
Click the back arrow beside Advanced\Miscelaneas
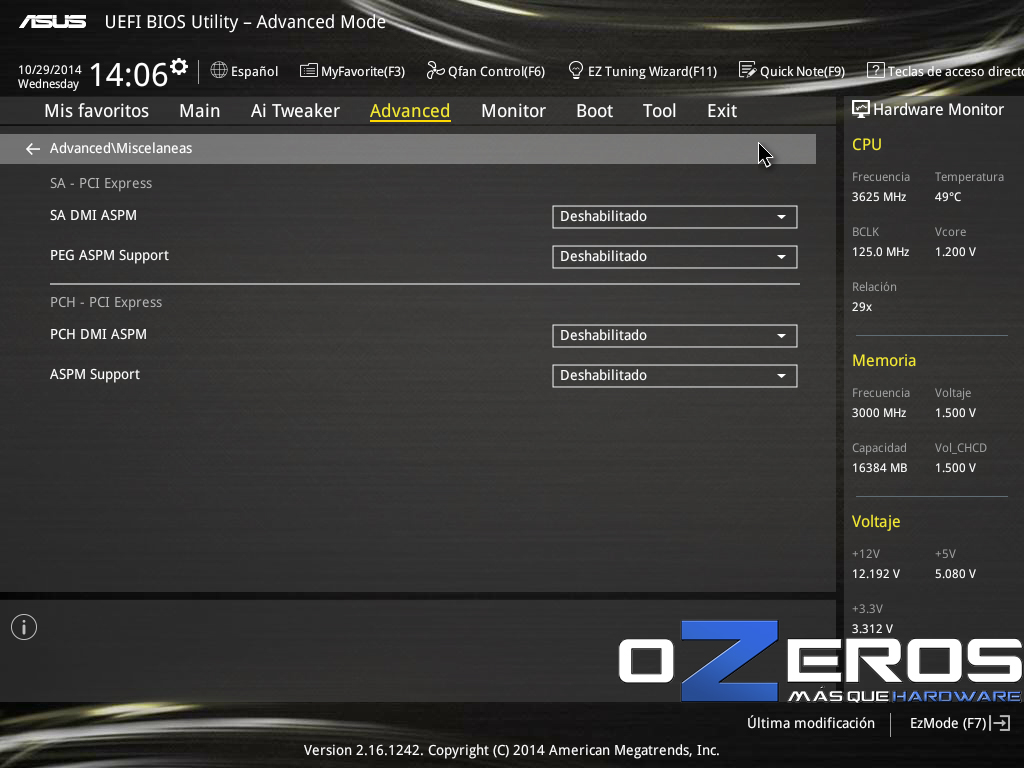[x=33, y=149]
